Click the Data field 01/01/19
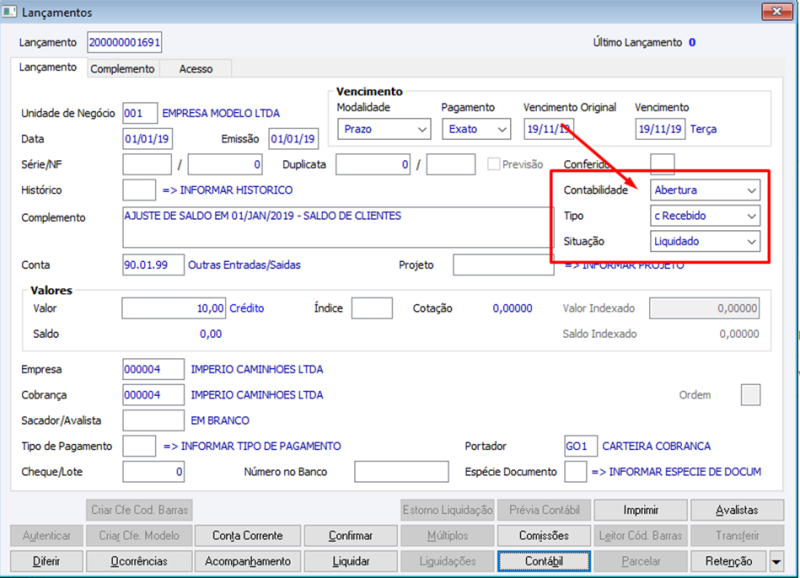Viewport: 800px width, 578px height. tap(147, 139)
